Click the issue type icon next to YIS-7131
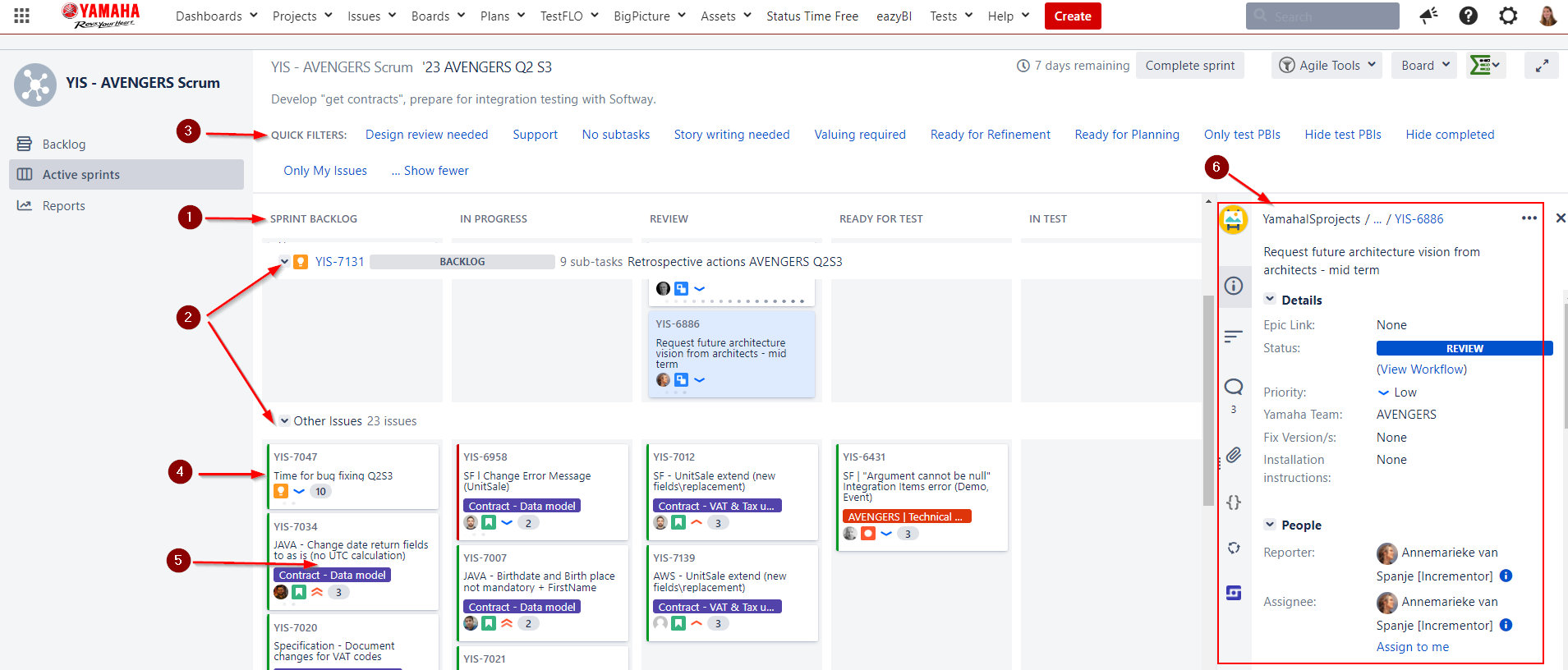This screenshot has width=1568, height=670. point(301,262)
